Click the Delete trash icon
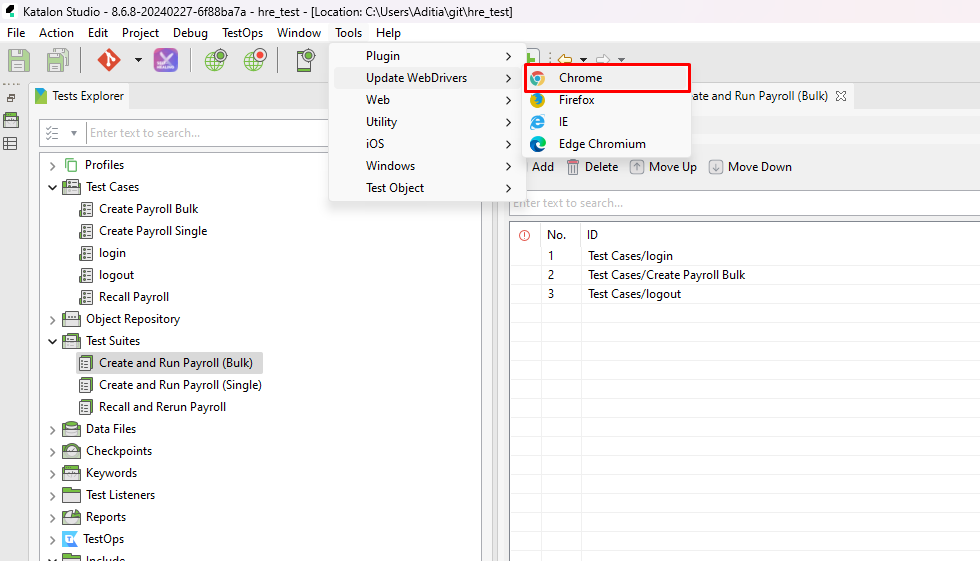Screen dimensions: 980x561 point(572,167)
